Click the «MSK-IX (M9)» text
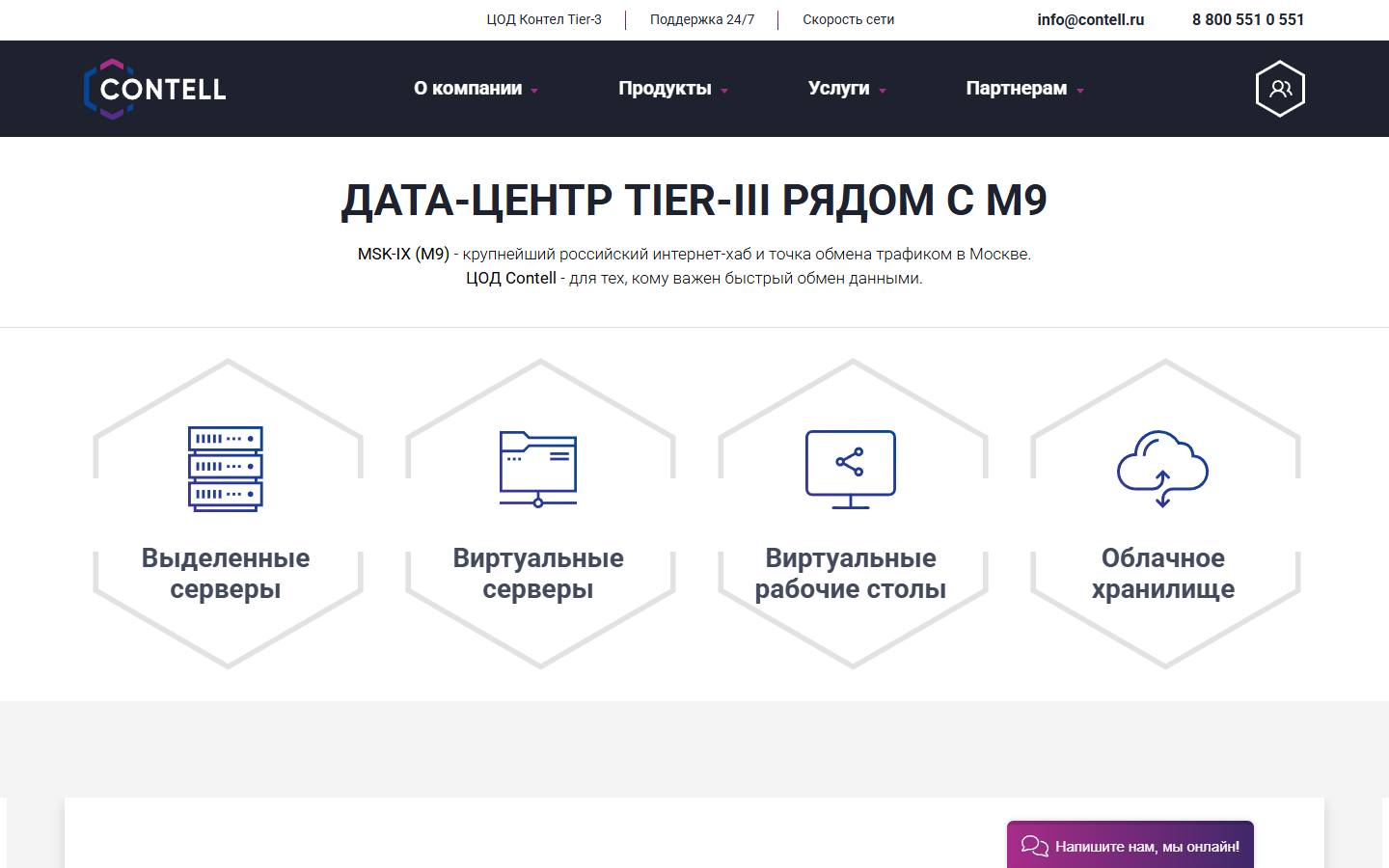This screenshot has width=1389, height=868. tap(403, 255)
